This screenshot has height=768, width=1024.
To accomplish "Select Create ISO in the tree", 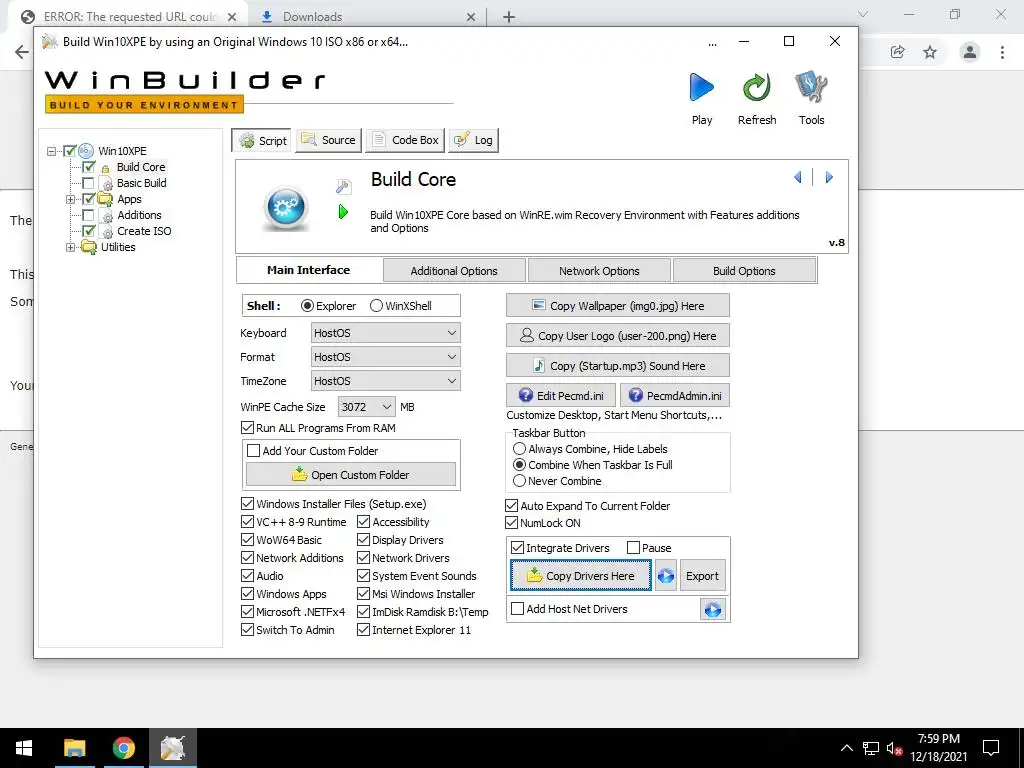I will [144, 231].
